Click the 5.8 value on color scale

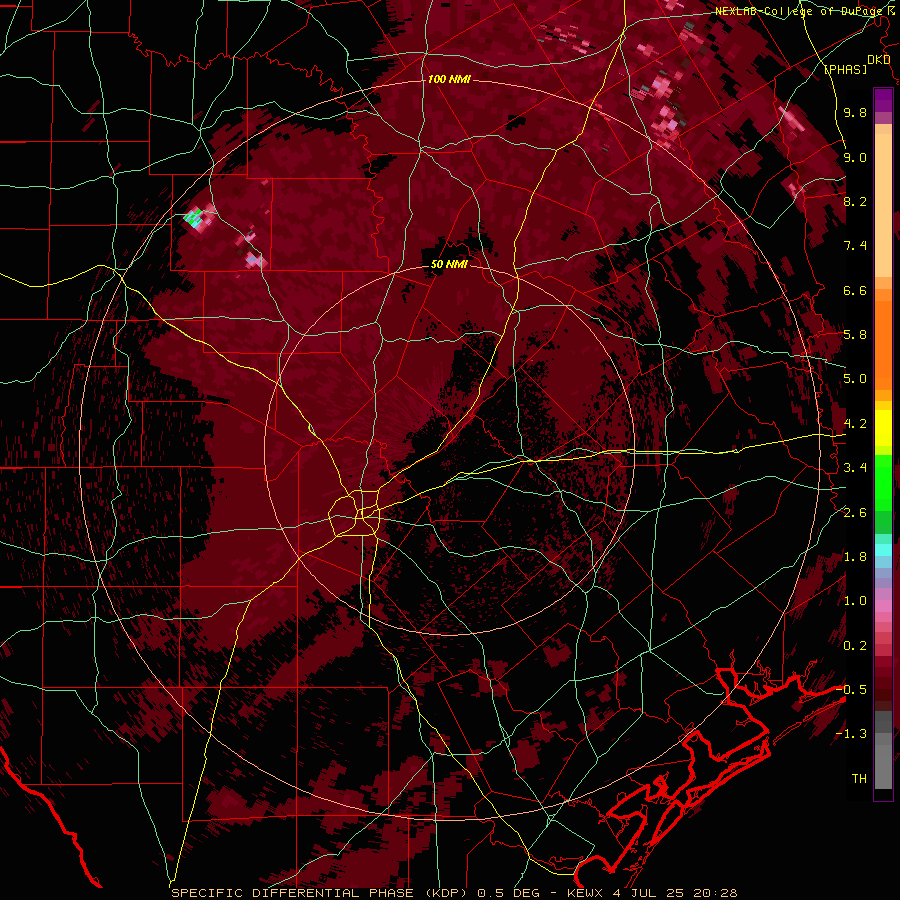click(x=855, y=335)
